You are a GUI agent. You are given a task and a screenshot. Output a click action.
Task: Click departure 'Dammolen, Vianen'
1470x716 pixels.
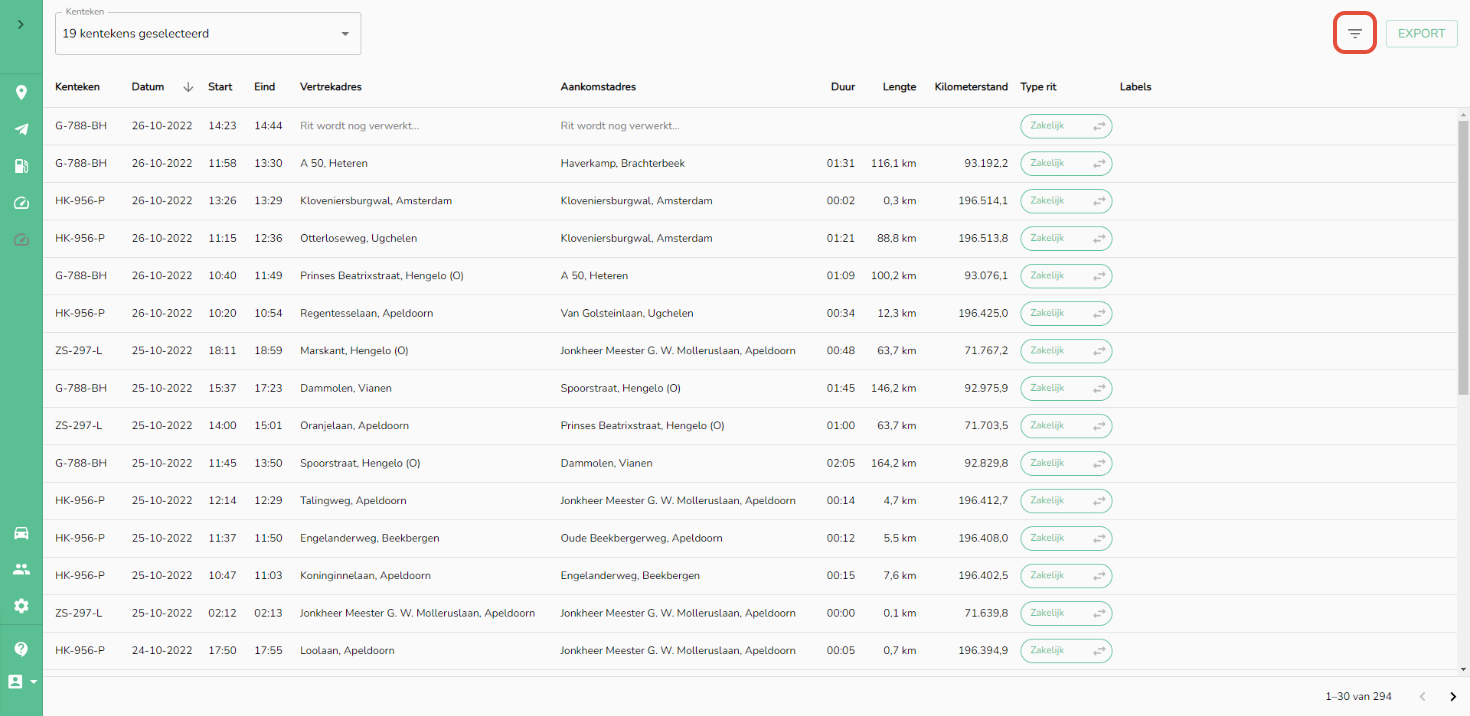click(x=346, y=388)
